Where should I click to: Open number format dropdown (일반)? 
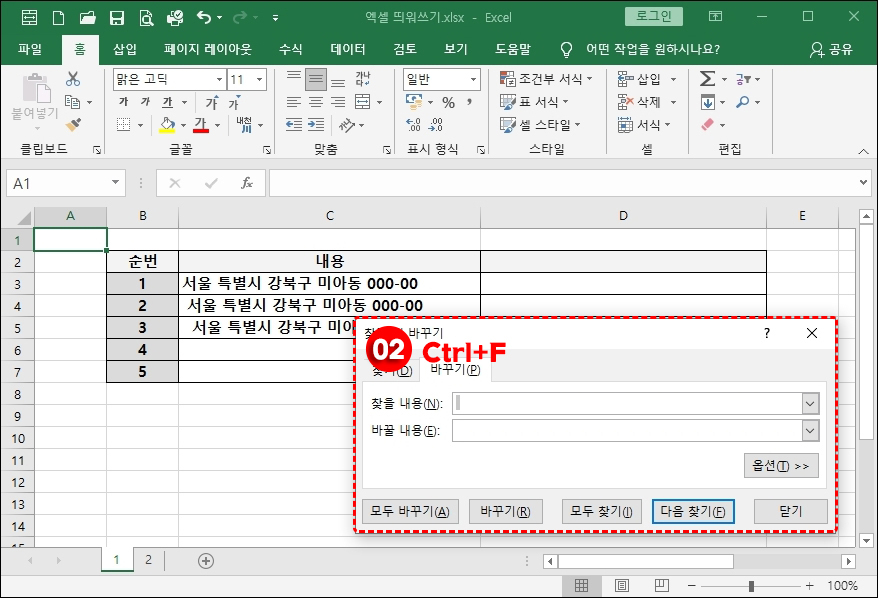(473, 80)
